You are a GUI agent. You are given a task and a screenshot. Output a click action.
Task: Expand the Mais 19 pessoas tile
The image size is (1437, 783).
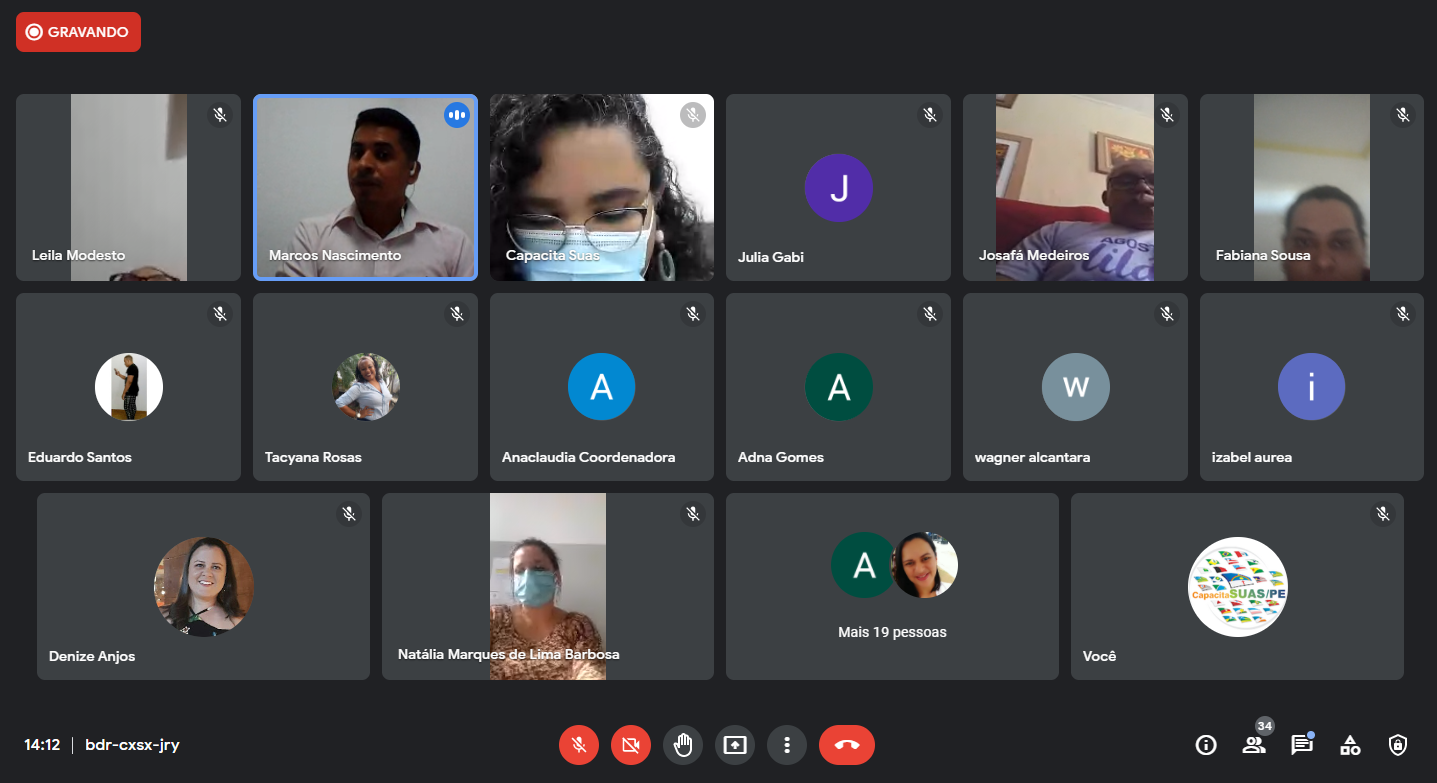point(892,586)
